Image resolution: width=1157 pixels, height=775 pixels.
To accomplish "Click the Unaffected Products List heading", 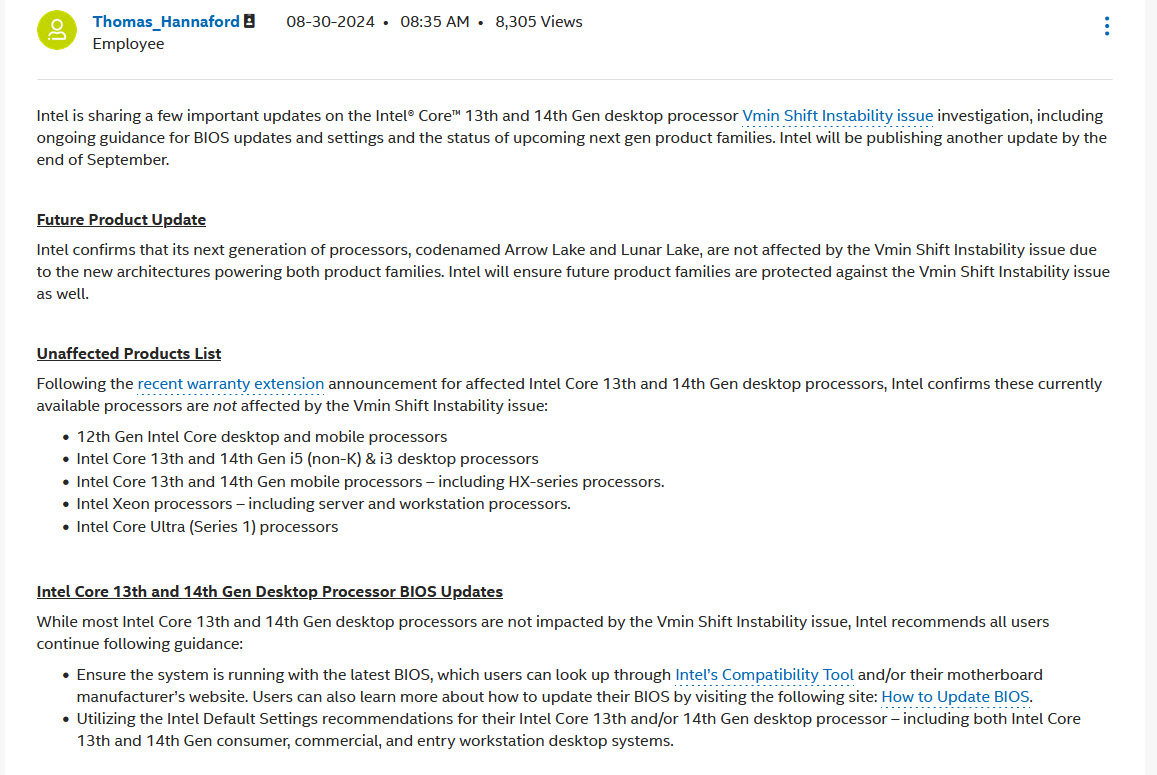I will 129,354.
